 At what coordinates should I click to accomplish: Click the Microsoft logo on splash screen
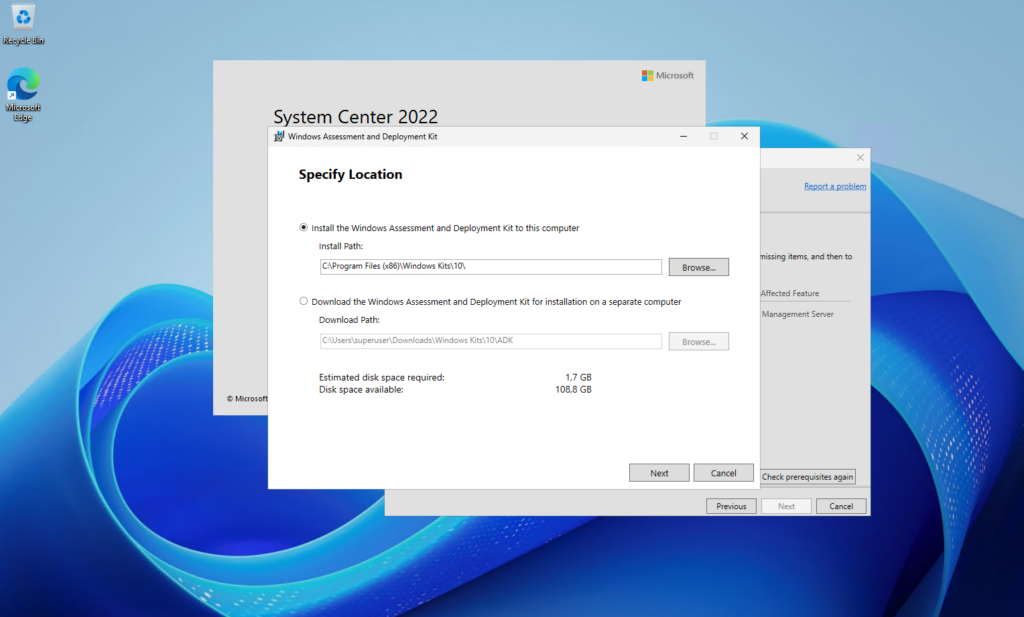pos(667,76)
